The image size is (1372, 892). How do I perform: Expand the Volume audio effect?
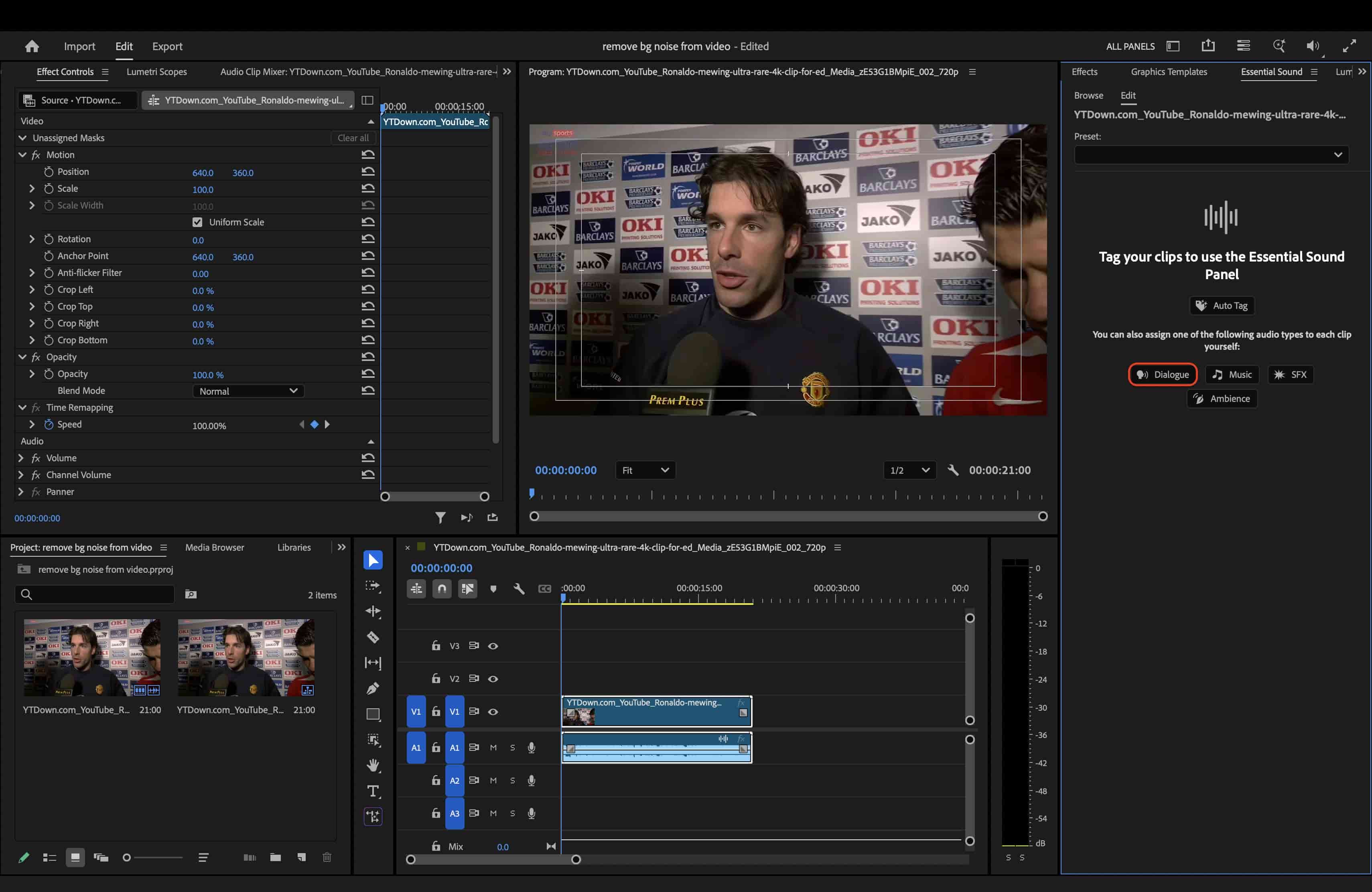21,458
